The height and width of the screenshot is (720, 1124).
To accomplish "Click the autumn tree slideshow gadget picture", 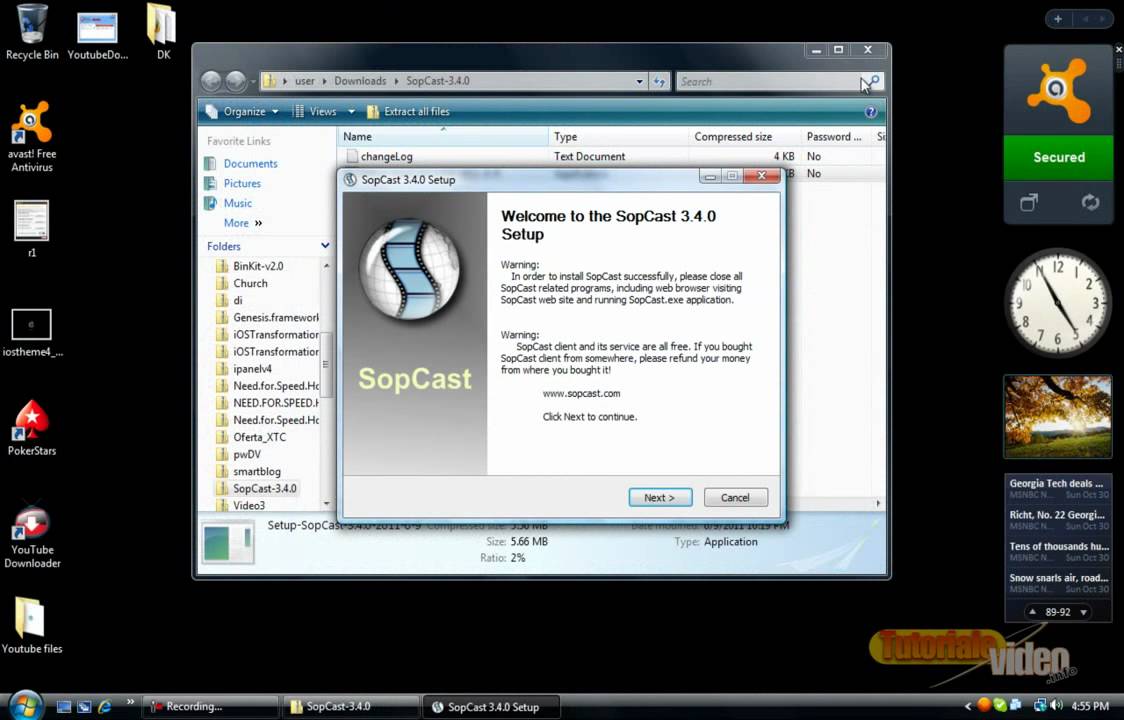I will [1058, 416].
